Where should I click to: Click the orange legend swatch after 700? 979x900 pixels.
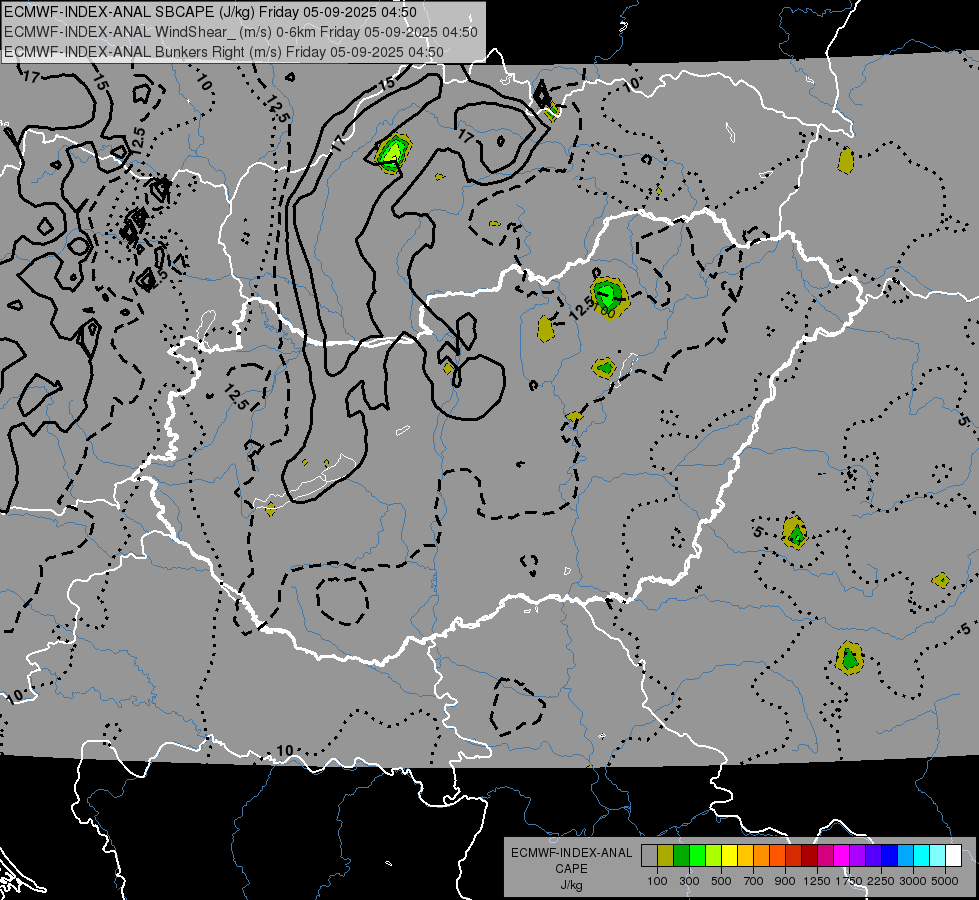click(x=762, y=856)
